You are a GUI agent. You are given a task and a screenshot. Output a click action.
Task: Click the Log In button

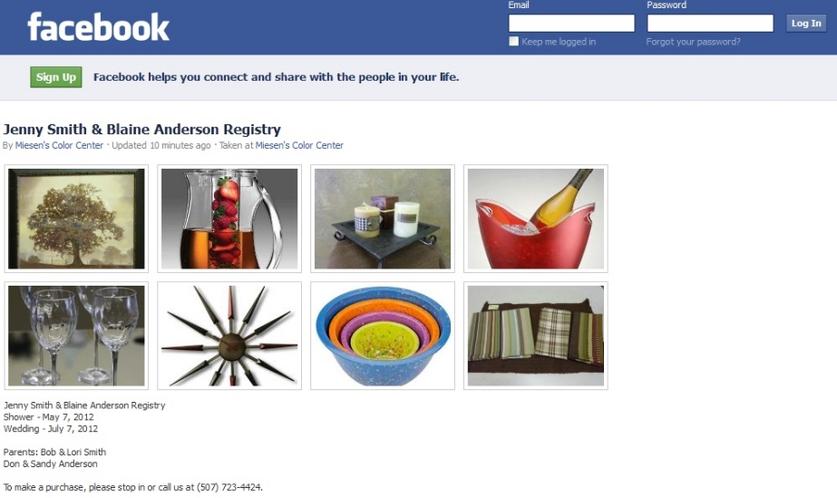(x=806, y=23)
